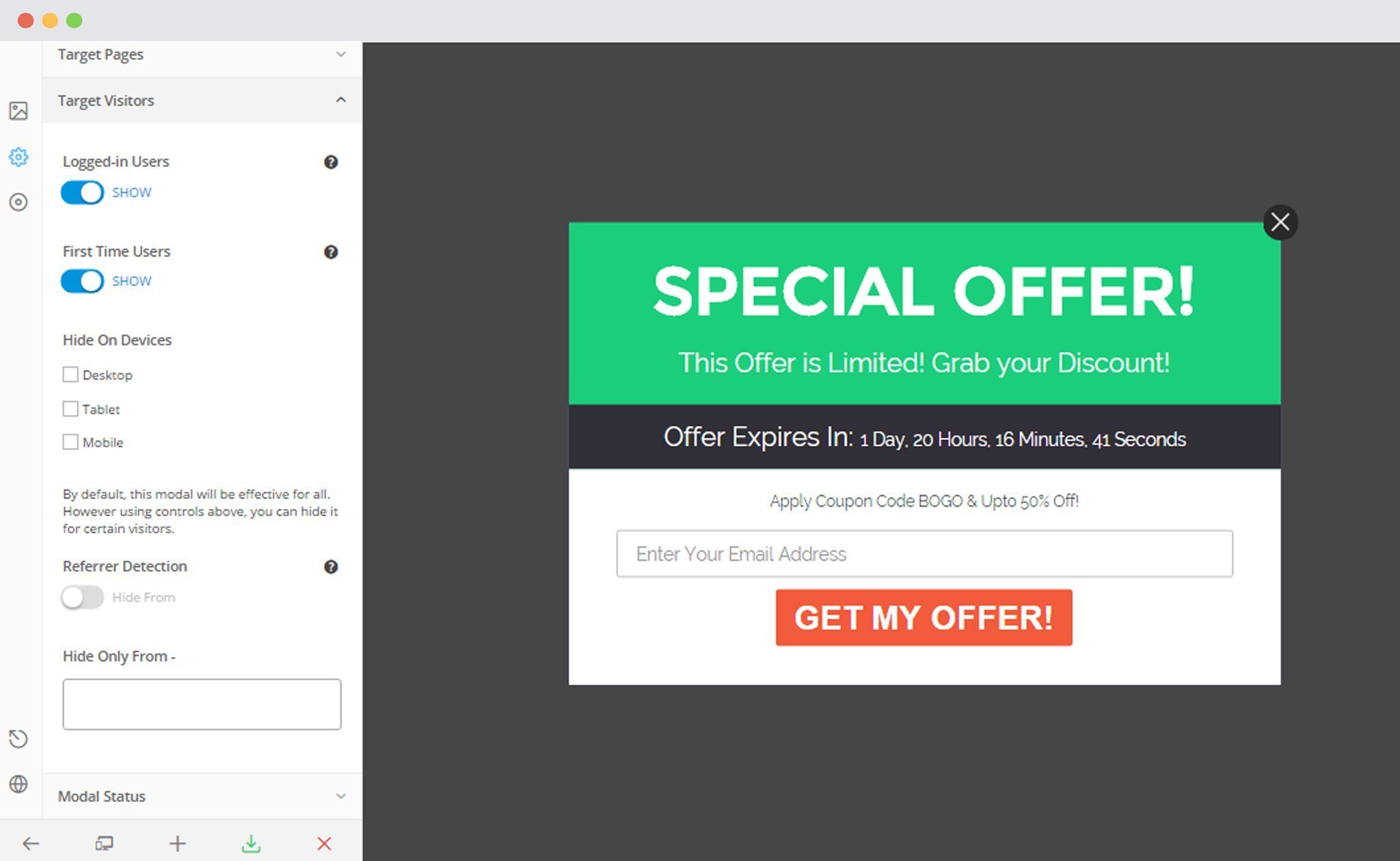Enable the Desktop hide checkbox
Viewport: 1400px width, 861px height.
(70, 374)
